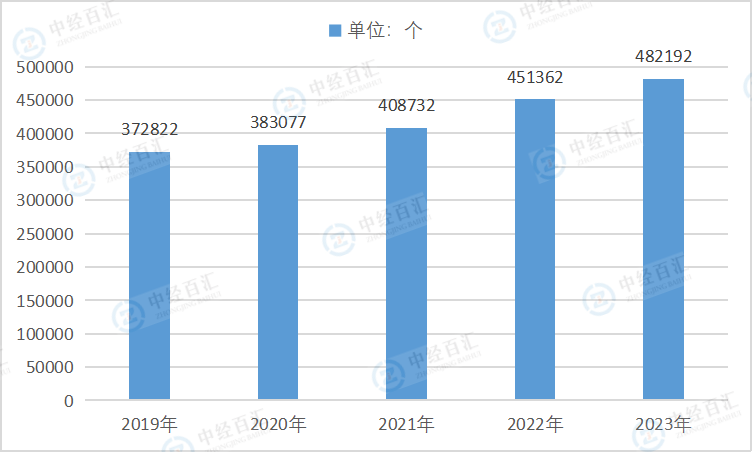Click the y-axis value 150000

click(45, 301)
